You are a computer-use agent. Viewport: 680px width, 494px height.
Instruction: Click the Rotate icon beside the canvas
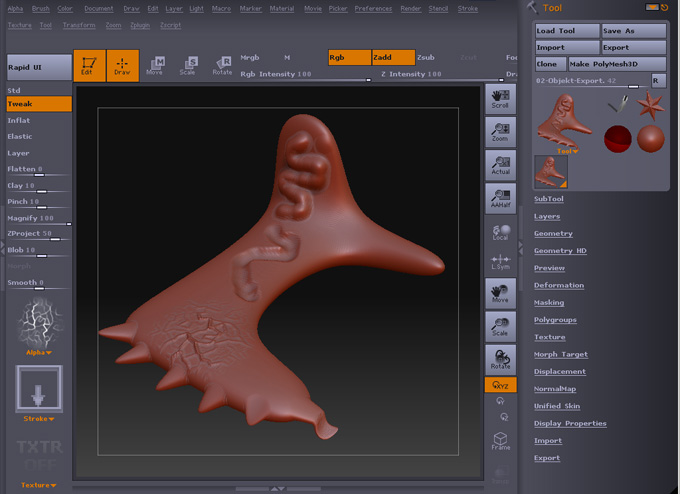click(x=500, y=359)
